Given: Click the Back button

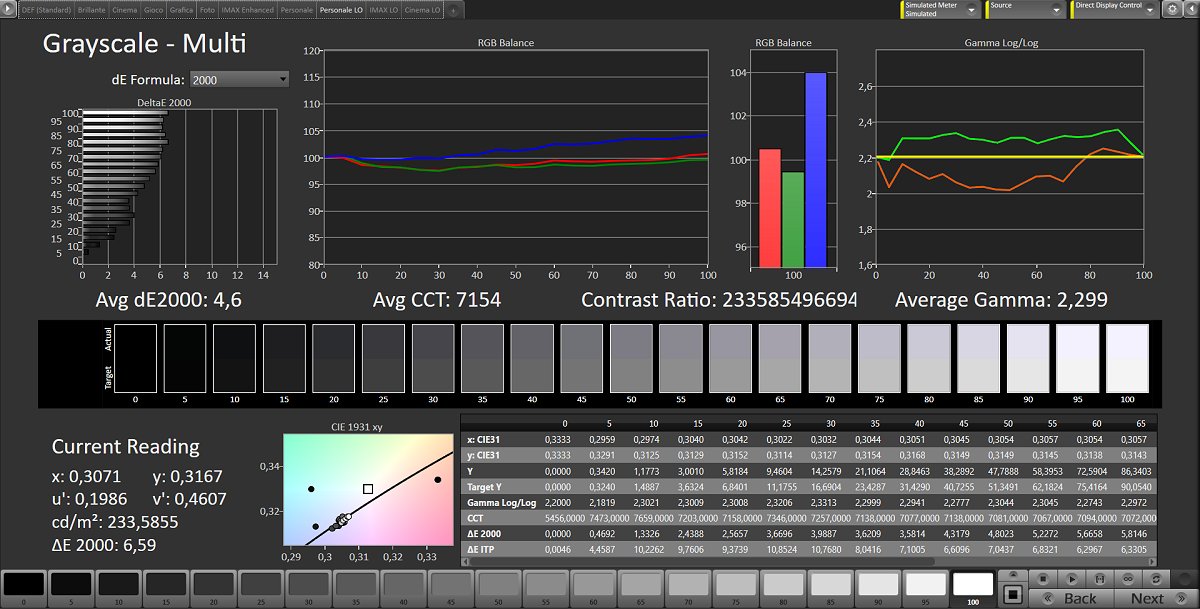Looking at the screenshot, I should (x=1070, y=598).
